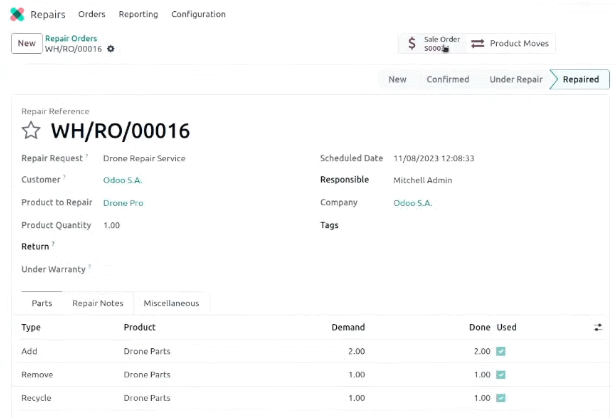Click the Scheduled Date value 11/08/2023 12:08:33
Image resolution: width=616 pixels, height=418 pixels.
tap(434, 158)
